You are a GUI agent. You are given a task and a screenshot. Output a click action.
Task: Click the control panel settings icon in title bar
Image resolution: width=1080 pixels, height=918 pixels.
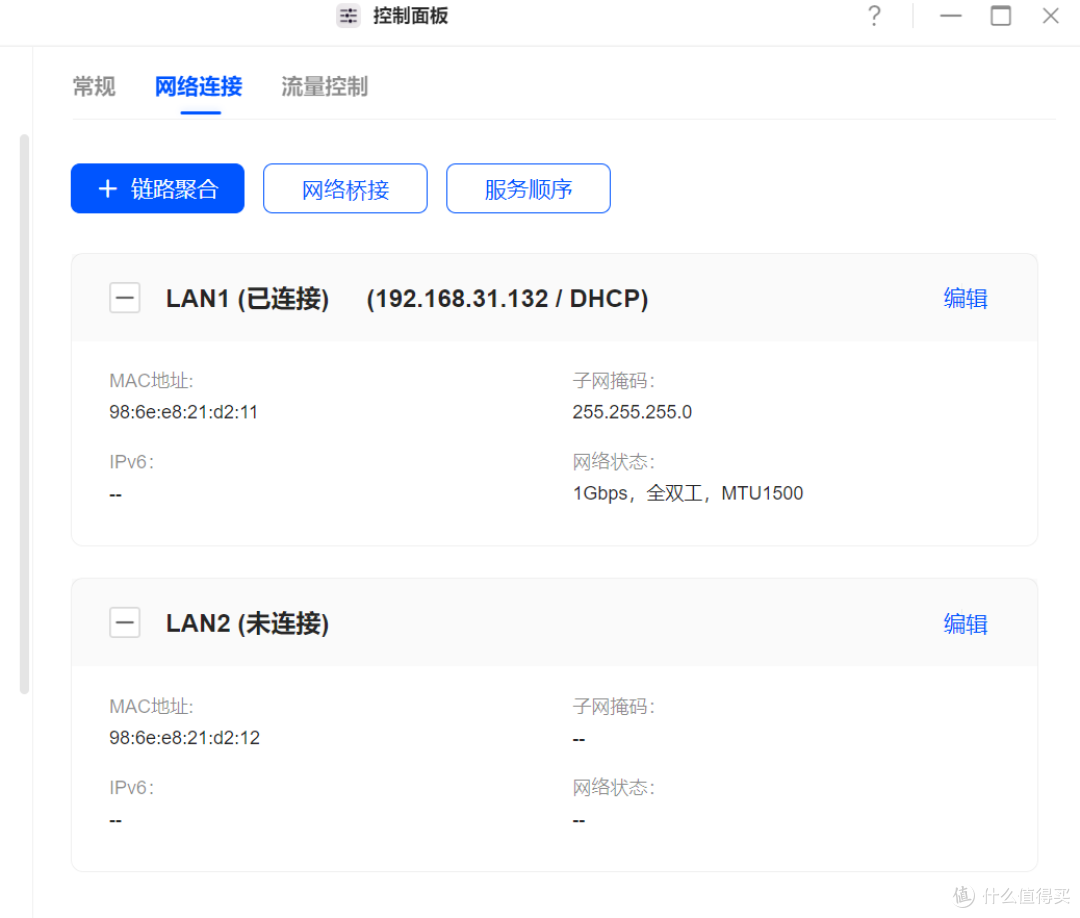coord(349,15)
